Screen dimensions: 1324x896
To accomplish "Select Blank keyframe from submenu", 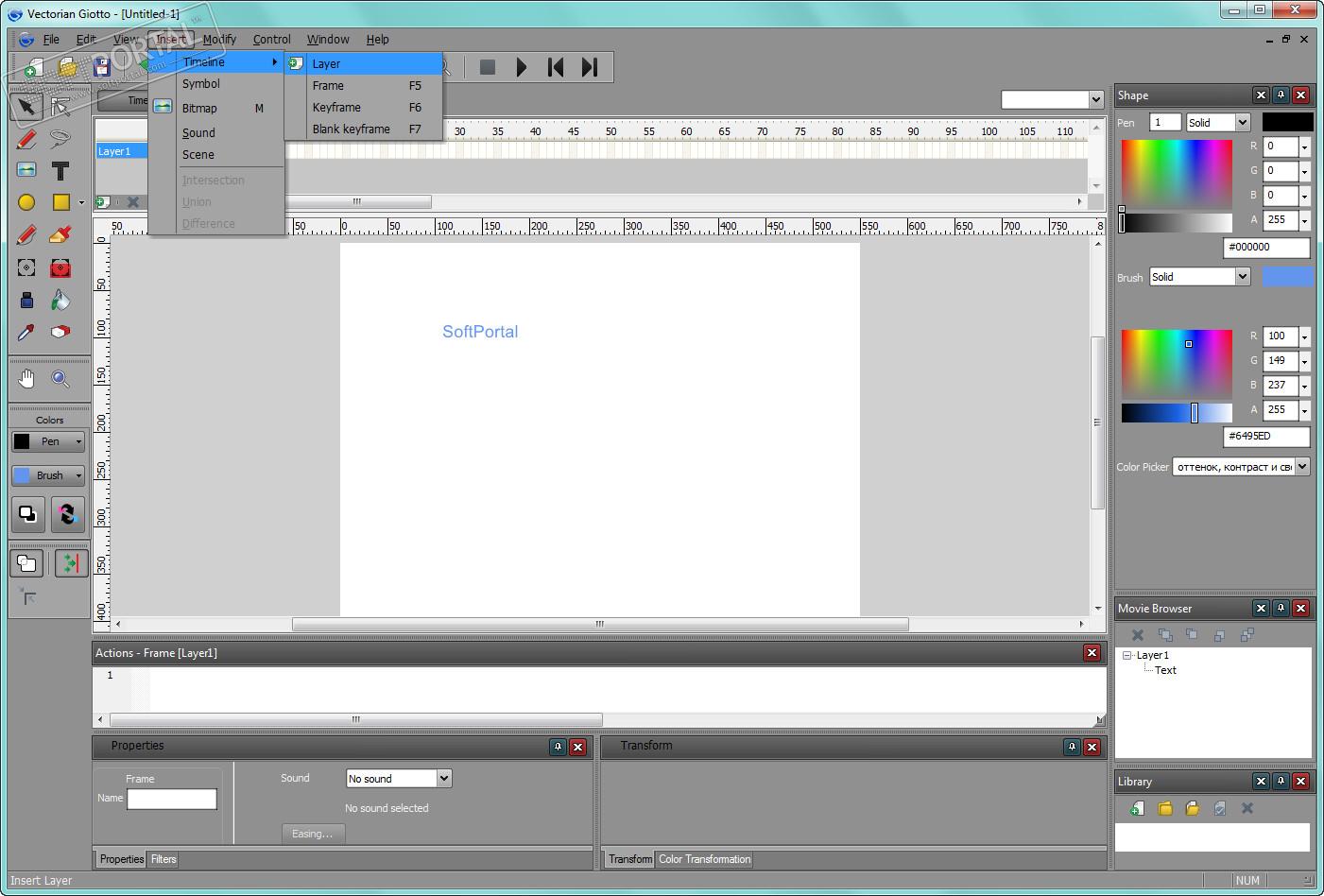I will click(x=364, y=129).
